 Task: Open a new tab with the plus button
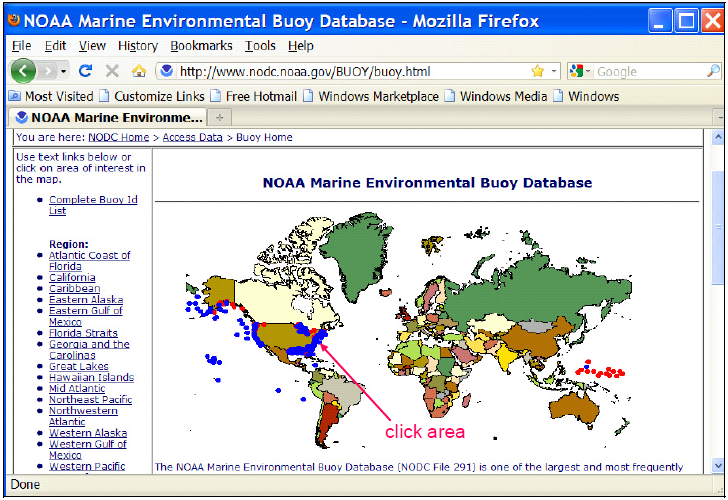(220, 118)
